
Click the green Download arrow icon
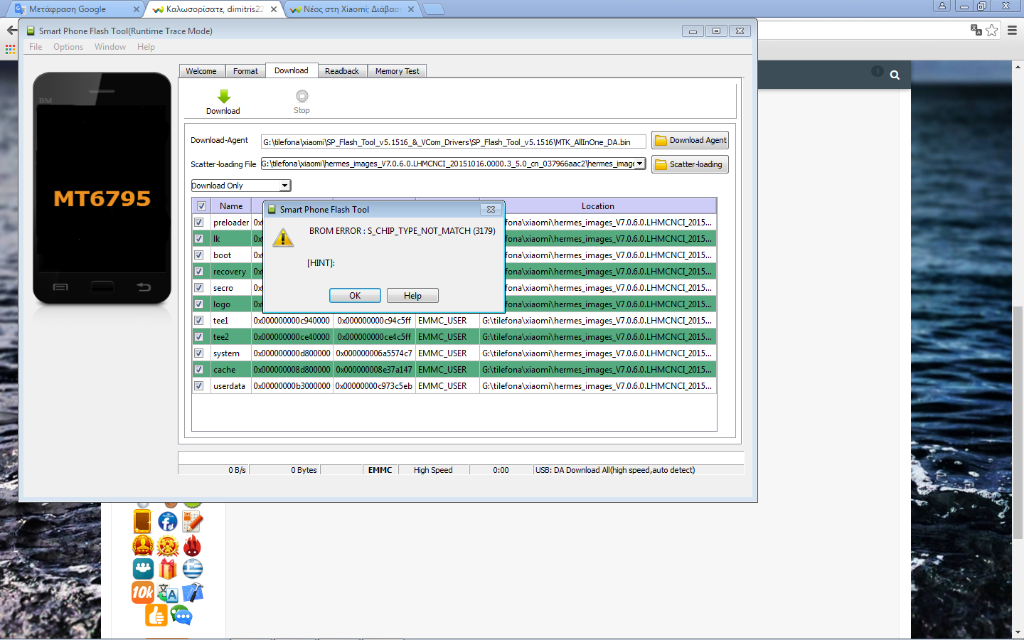click(223, 96)
